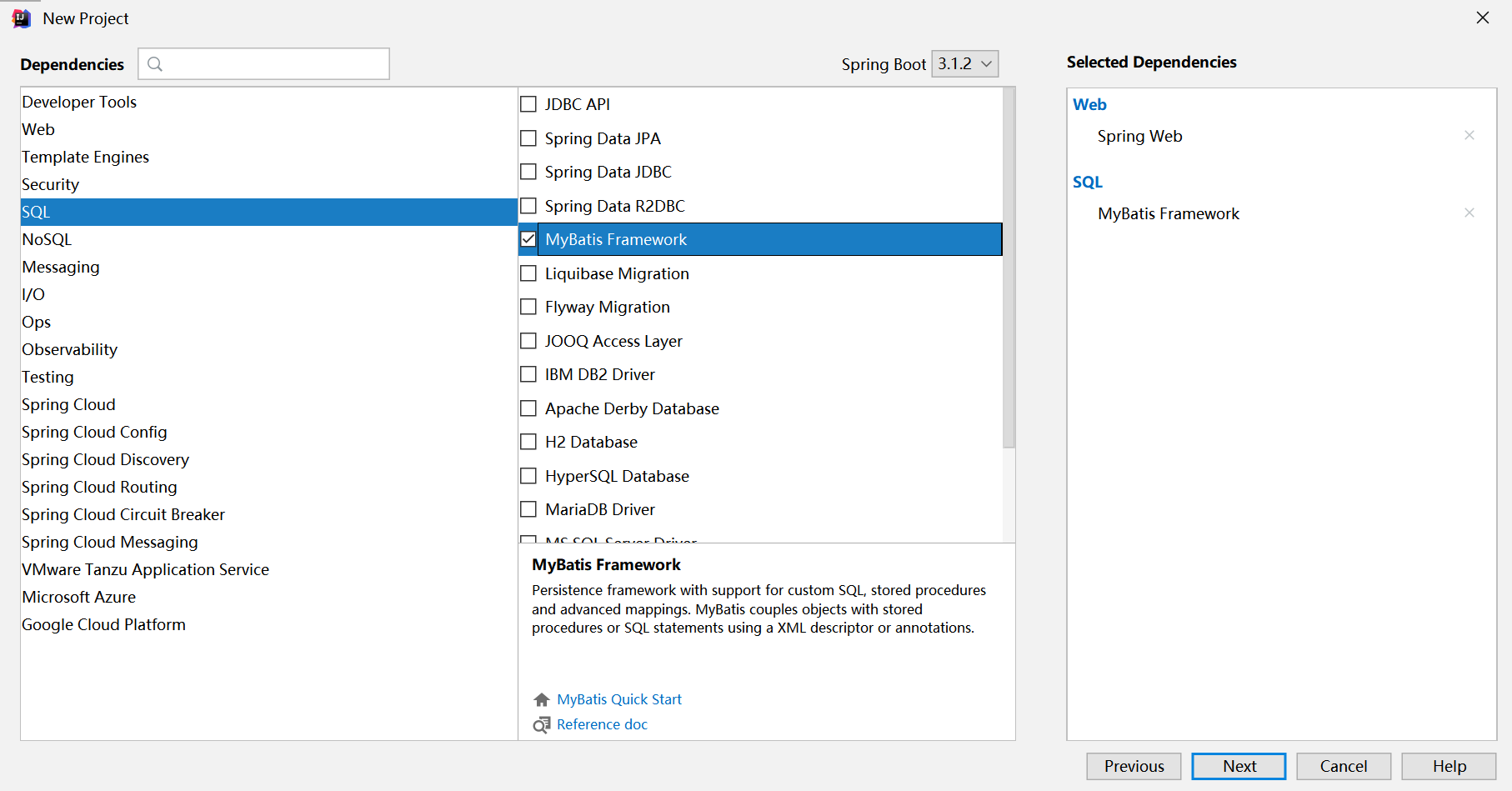This screenshot has width=1512, height=791.
Task: Select MyBatis Framework in Selected Dependencies
Action: (1169, 213)
